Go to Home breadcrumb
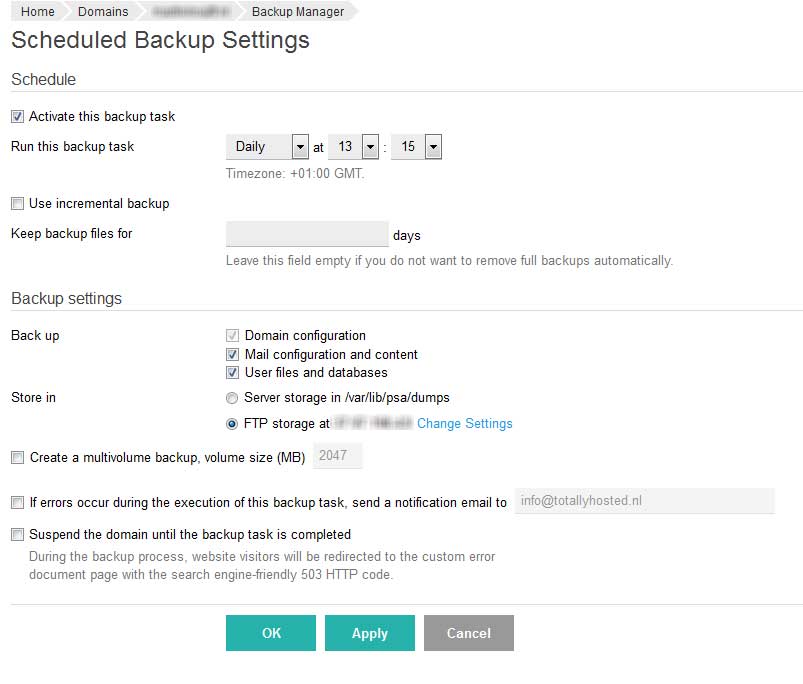 [x=38, y=12]
